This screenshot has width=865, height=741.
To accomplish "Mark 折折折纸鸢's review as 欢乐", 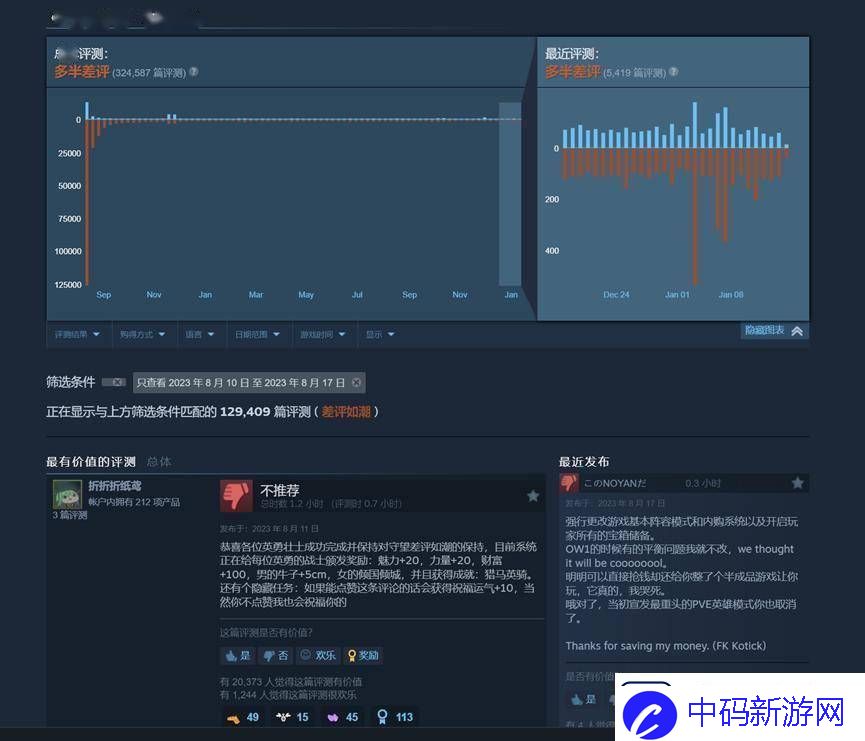I will pyautogui.click(x=318, y=655).
